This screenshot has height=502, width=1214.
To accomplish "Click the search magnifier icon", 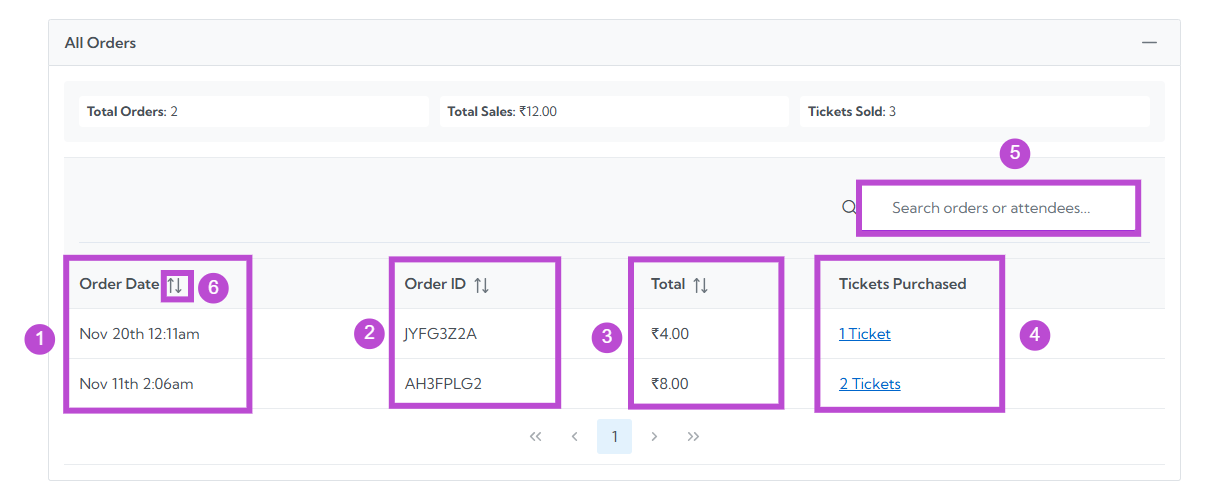I will (x=849, y=208).
